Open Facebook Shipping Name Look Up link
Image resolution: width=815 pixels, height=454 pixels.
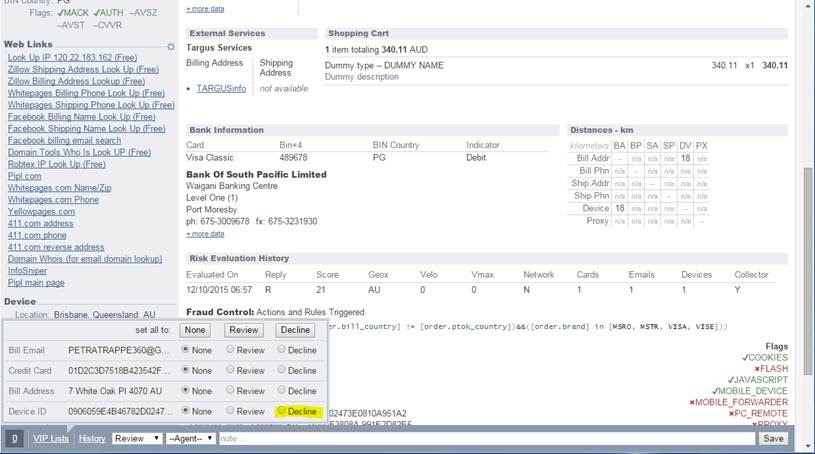(x=86, y=128)
